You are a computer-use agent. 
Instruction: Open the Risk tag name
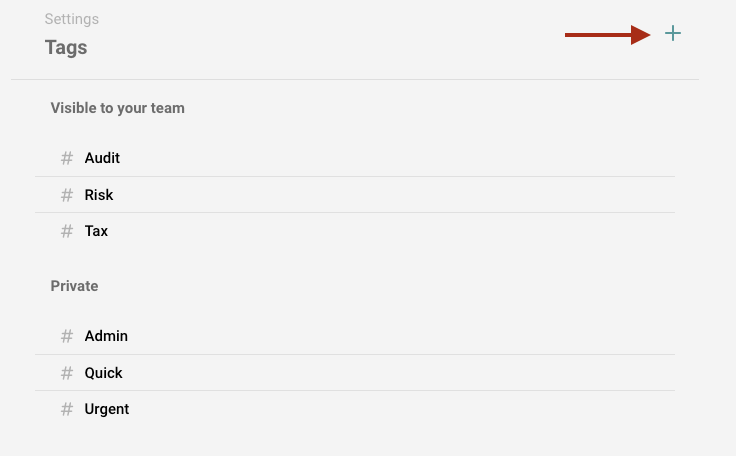(x=99, y=195)
